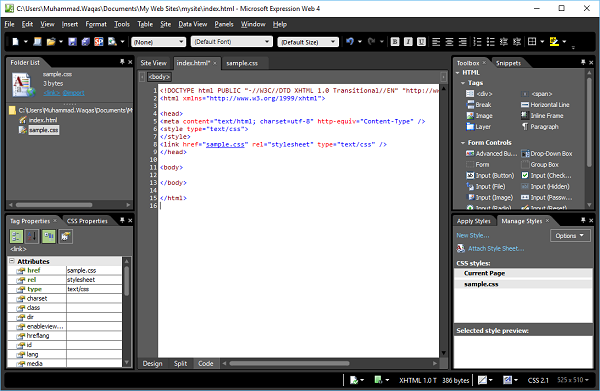Toggle Italic formatting button
This screenshot has height=391, width=600.
coord(408,42)
